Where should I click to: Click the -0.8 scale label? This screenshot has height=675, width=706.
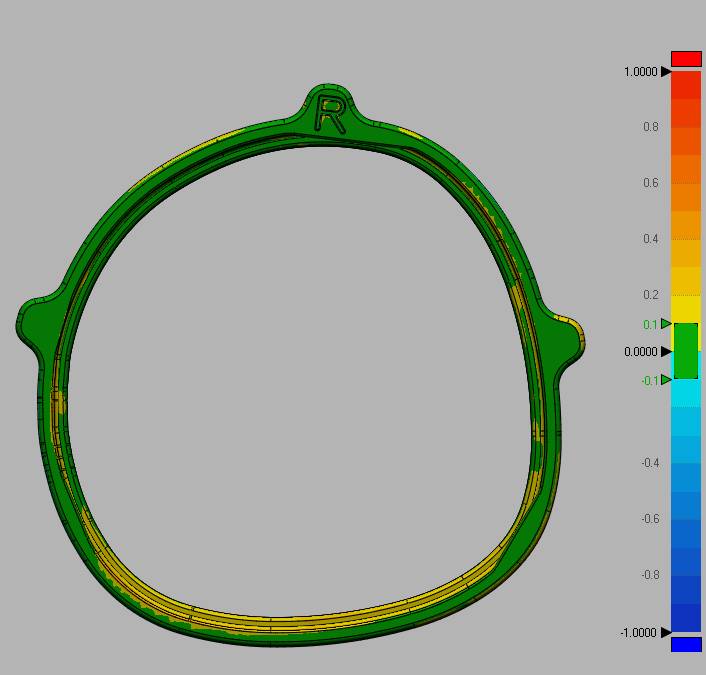point(650,575)
